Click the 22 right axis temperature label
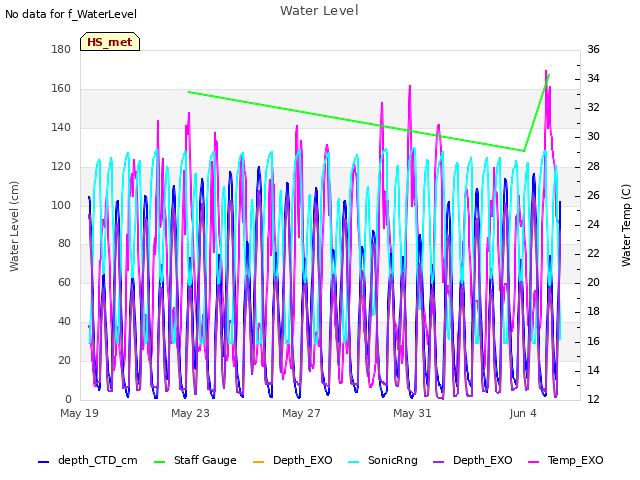This screenshot has height=480, width=640. (593, 253)
